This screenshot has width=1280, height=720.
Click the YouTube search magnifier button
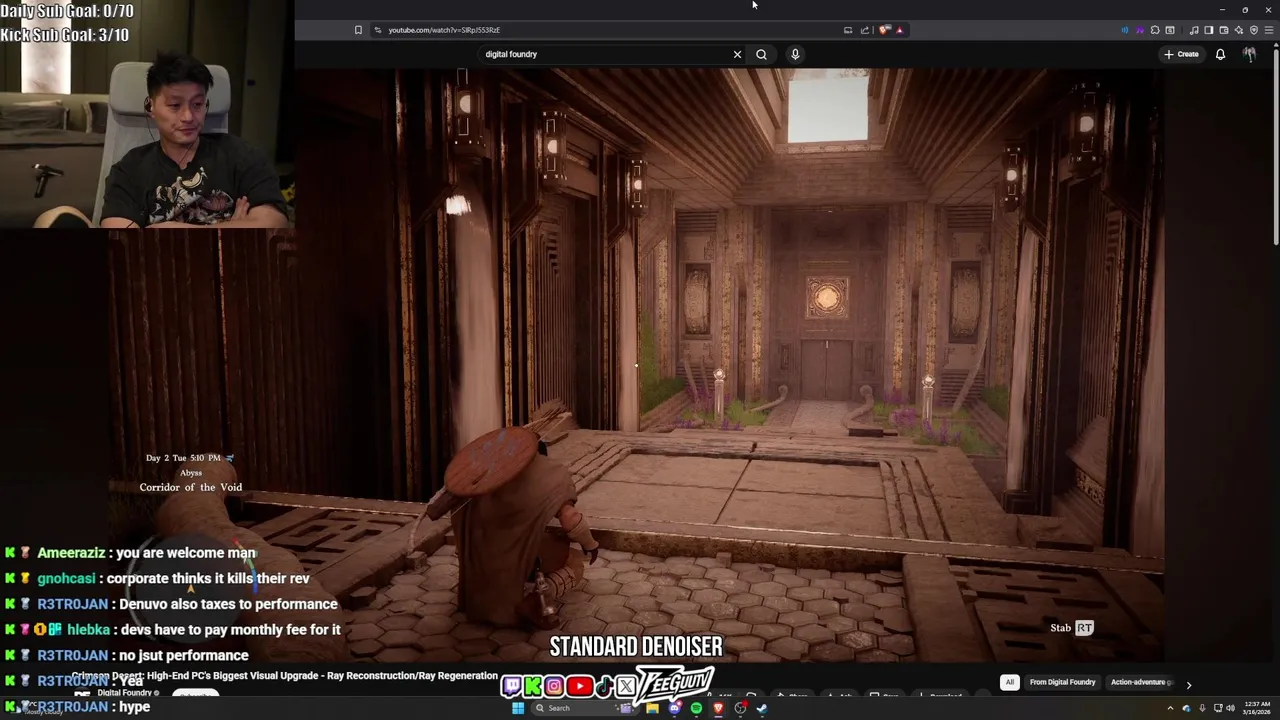pyautogui.click(x=761, y=54)
